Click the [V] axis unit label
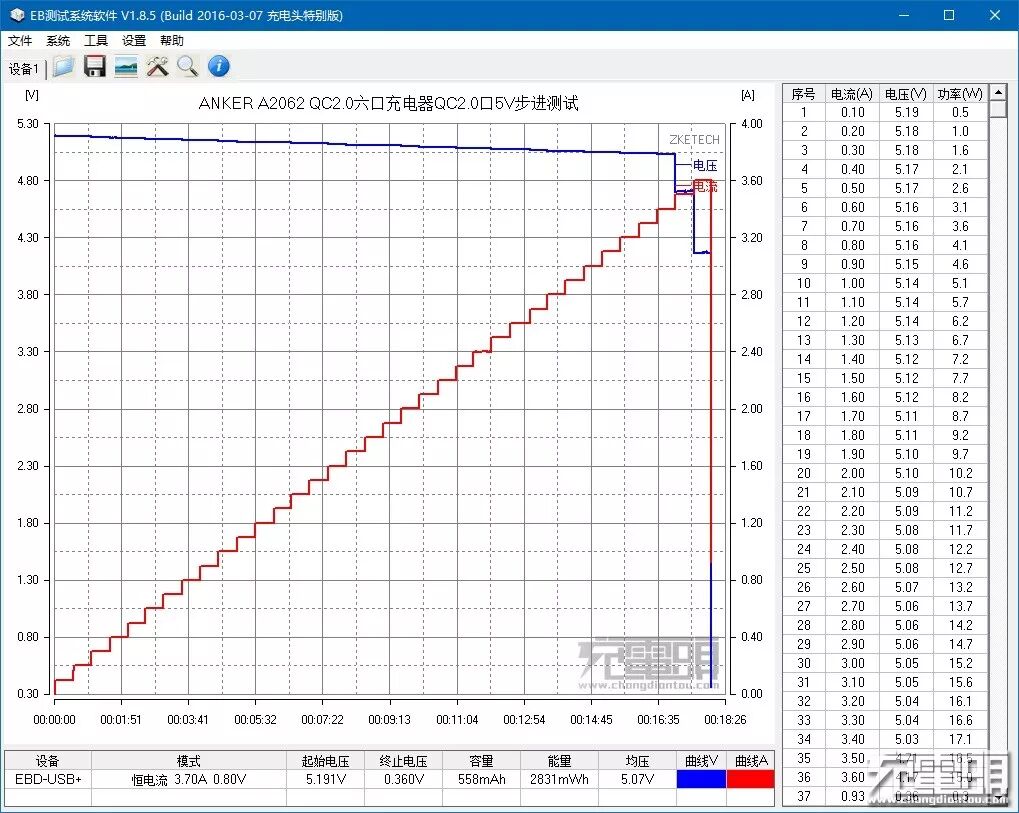The height and width of the screenshot is (813, 1019). (x=31, y=95)
